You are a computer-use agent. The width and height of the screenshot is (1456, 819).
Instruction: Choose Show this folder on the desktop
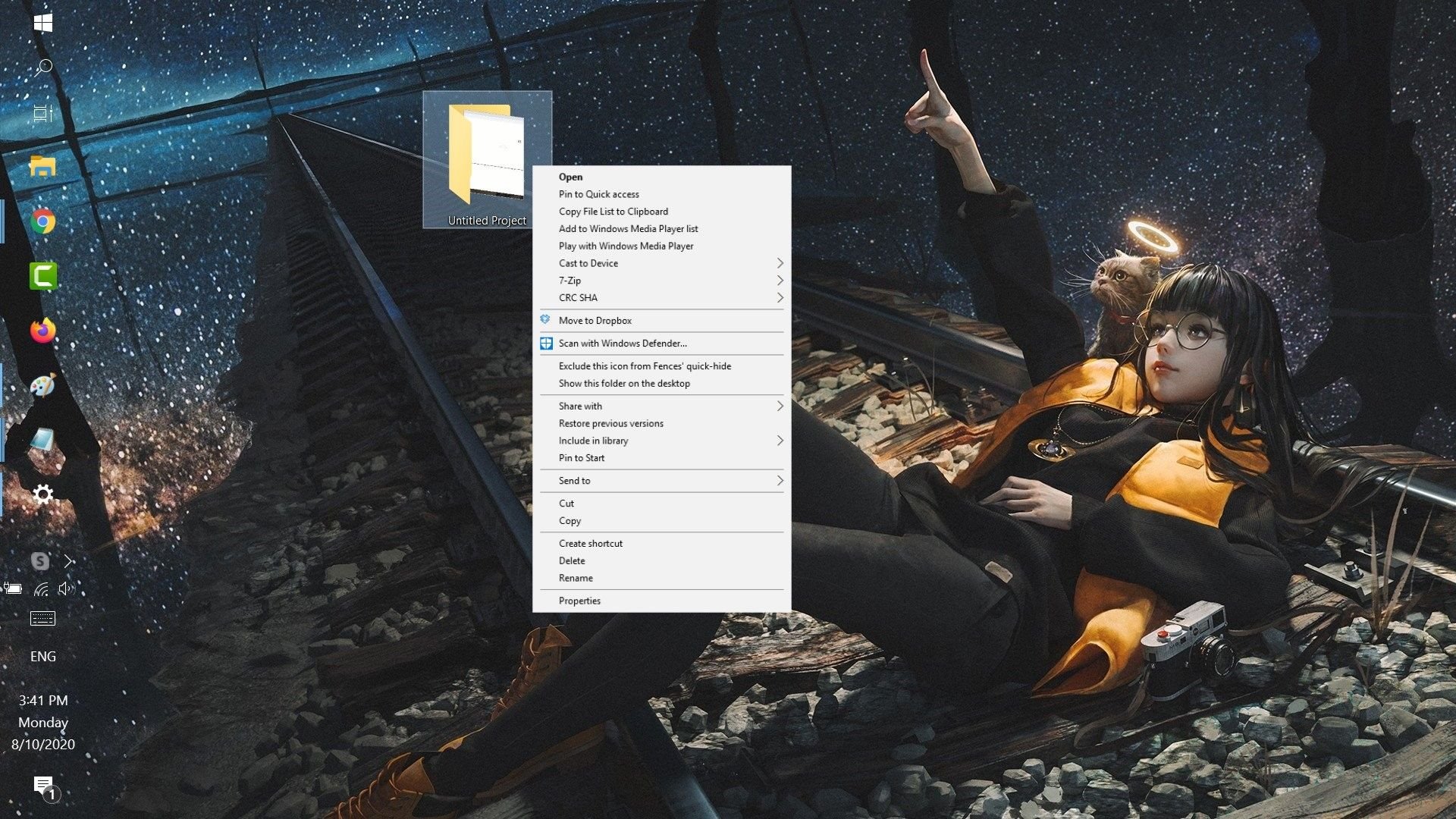tap(662, 383)
